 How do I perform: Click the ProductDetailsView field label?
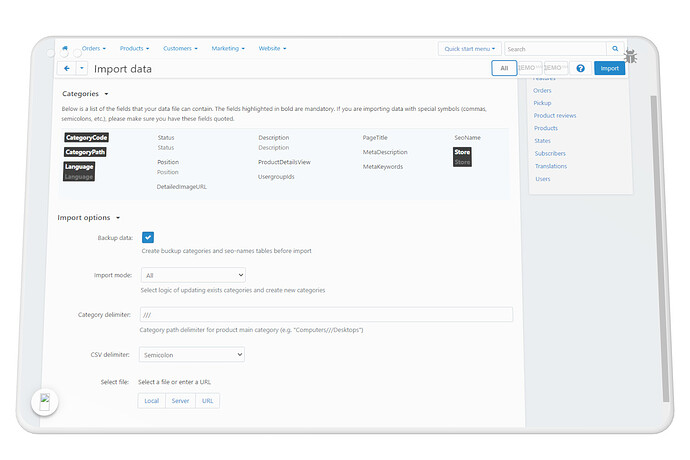[x=284, y=162]
